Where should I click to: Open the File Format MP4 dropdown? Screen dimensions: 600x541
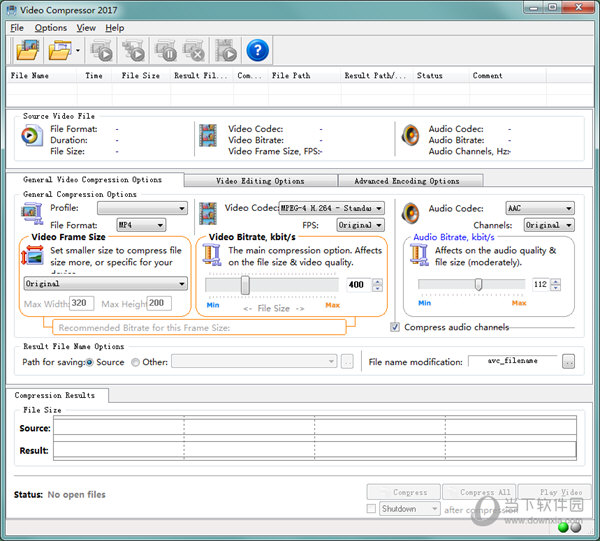(141, 225)
